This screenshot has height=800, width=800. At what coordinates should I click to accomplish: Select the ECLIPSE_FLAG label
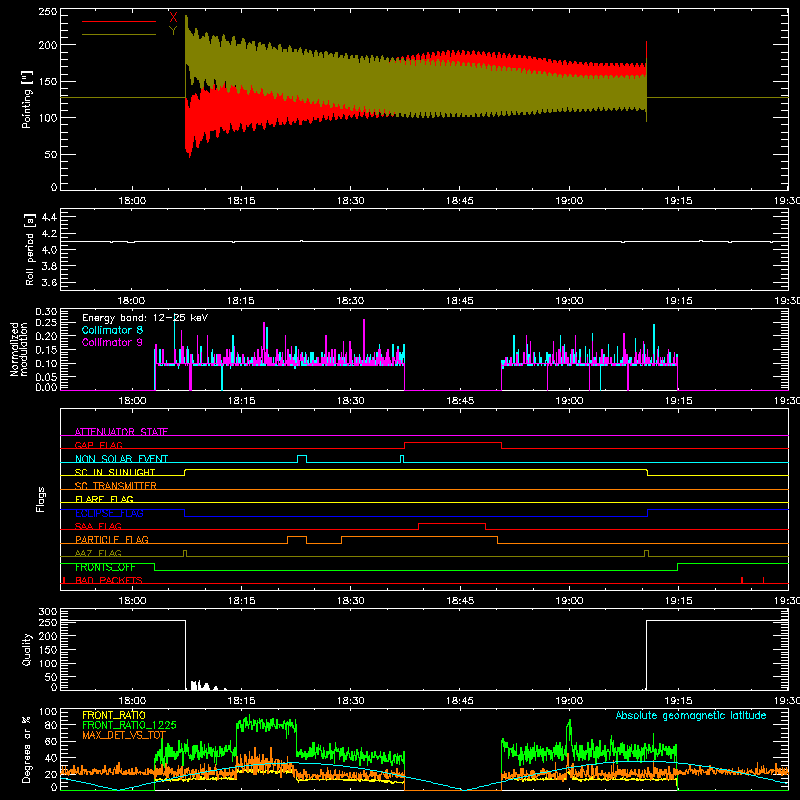tap(109, 513)
